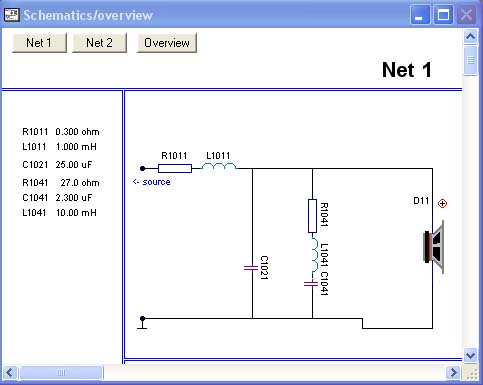
Task: Click the red positive polarity marker near D11
Action: [442, 203]
